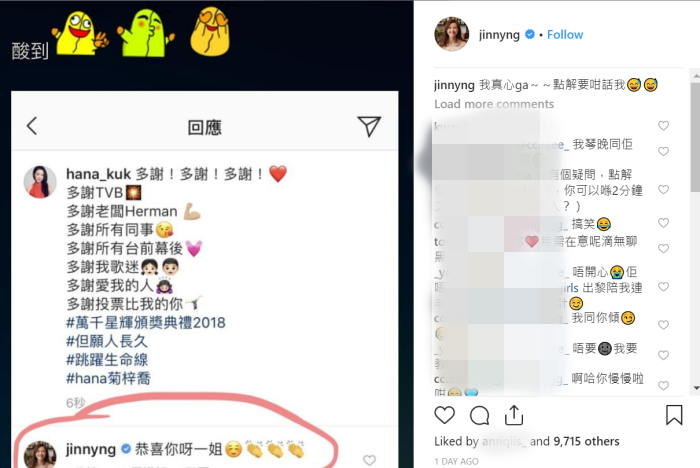Like the comment 搞笑
700x468 pixels.
click(x=663, y=223)
